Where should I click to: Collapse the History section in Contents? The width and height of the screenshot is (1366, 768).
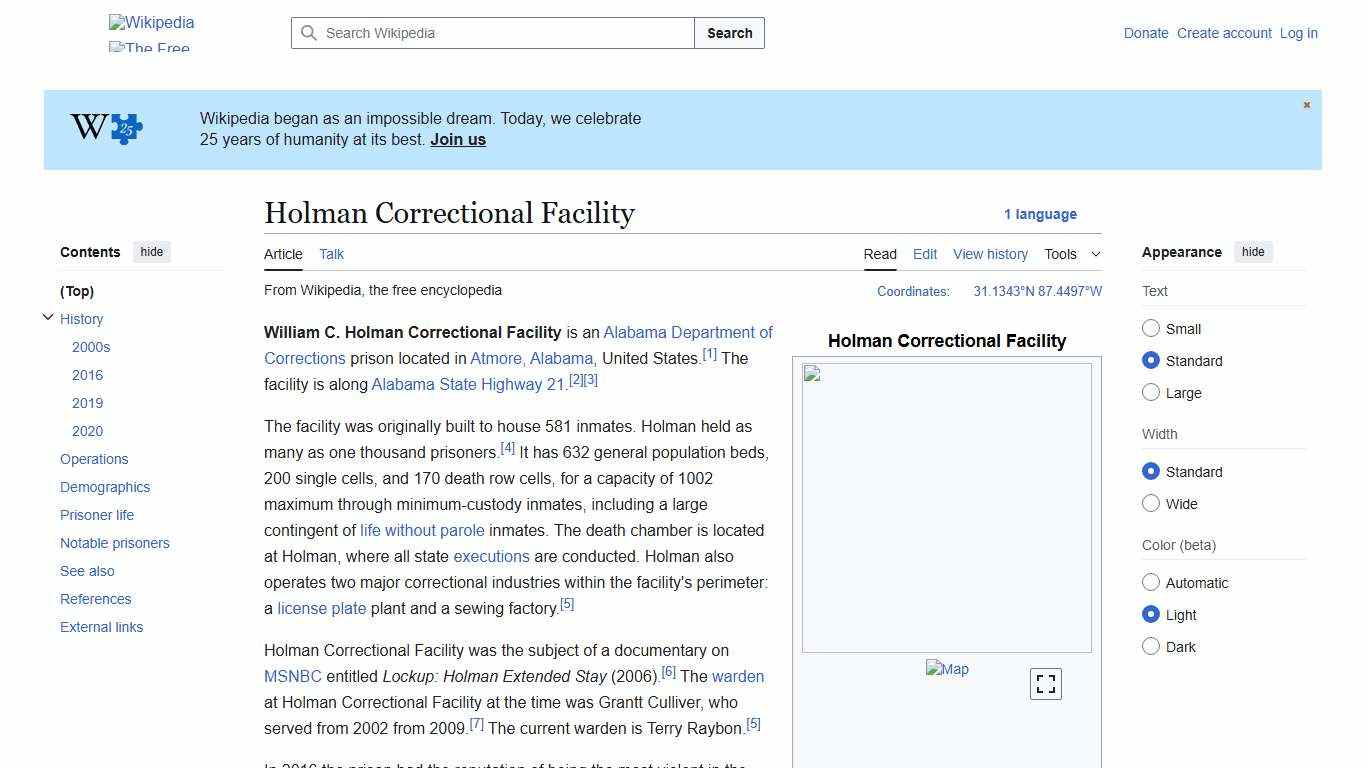tap(48, 317)
